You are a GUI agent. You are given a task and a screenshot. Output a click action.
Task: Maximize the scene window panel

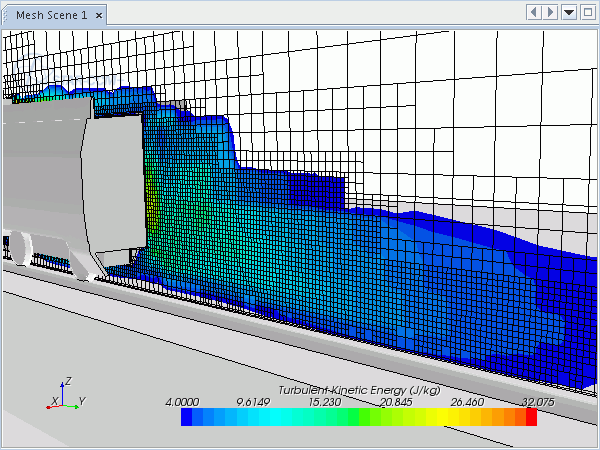(x=586, y=12)
